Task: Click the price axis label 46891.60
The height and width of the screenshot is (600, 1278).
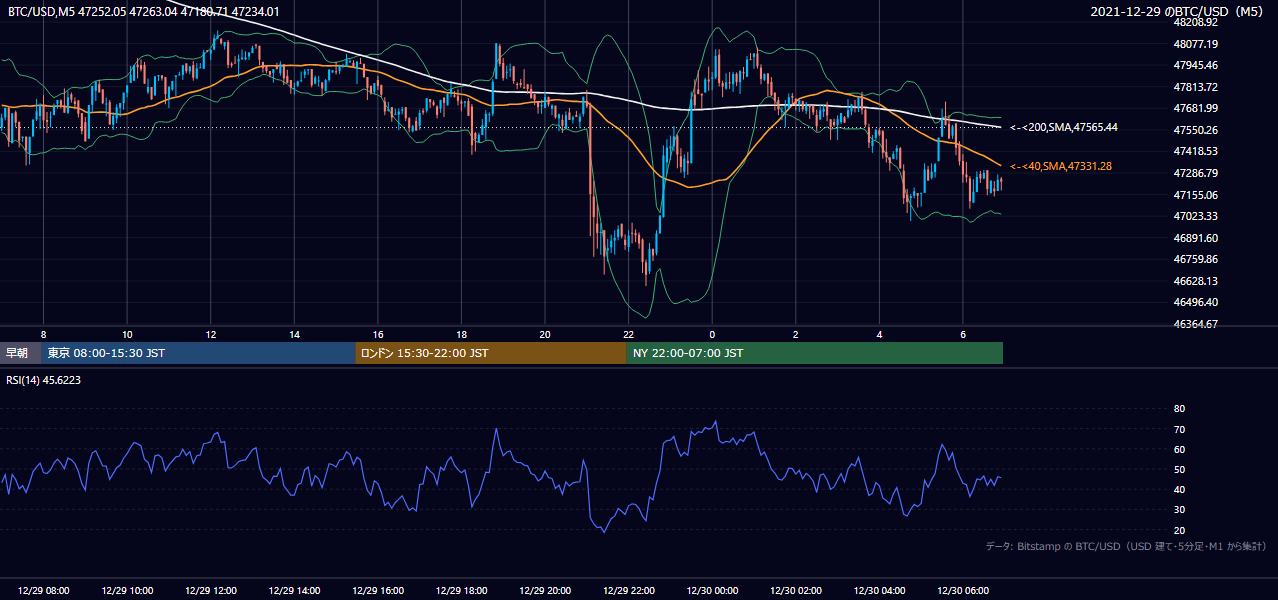Action: 1195,238
